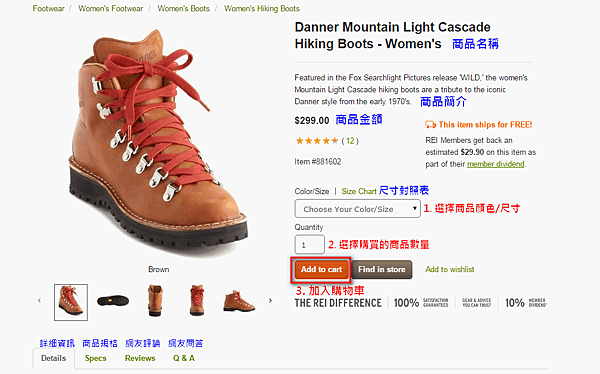
Task: Go to Women's Boots breadcrumb
Action: tap(184, 8)
